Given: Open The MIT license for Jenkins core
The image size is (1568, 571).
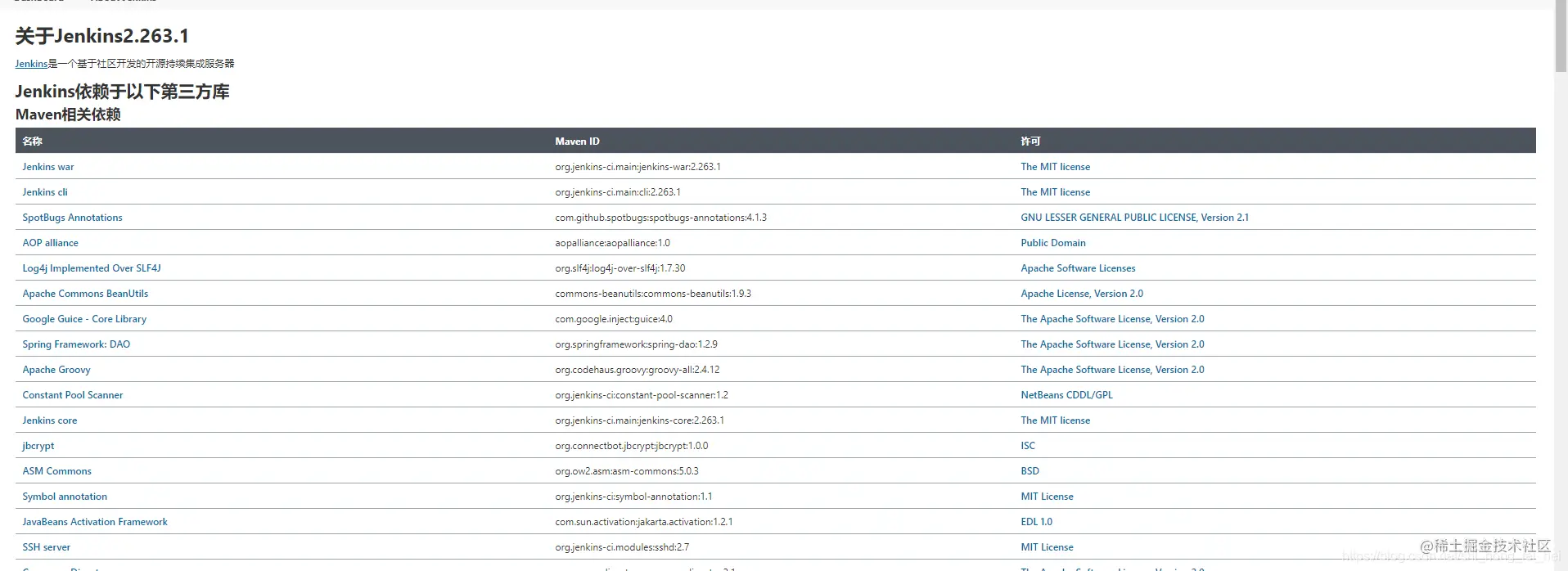Looking at the screenshot, I should click(1055, 420).
